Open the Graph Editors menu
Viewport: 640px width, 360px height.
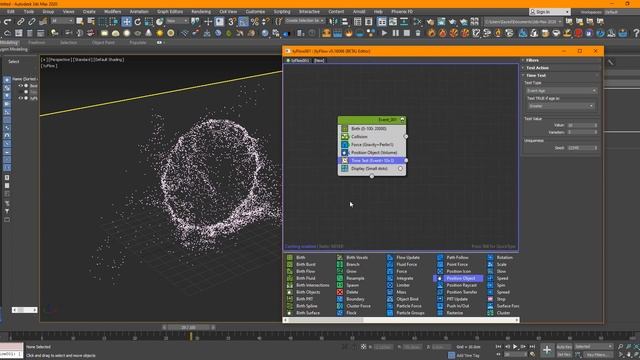click(170, 12)
